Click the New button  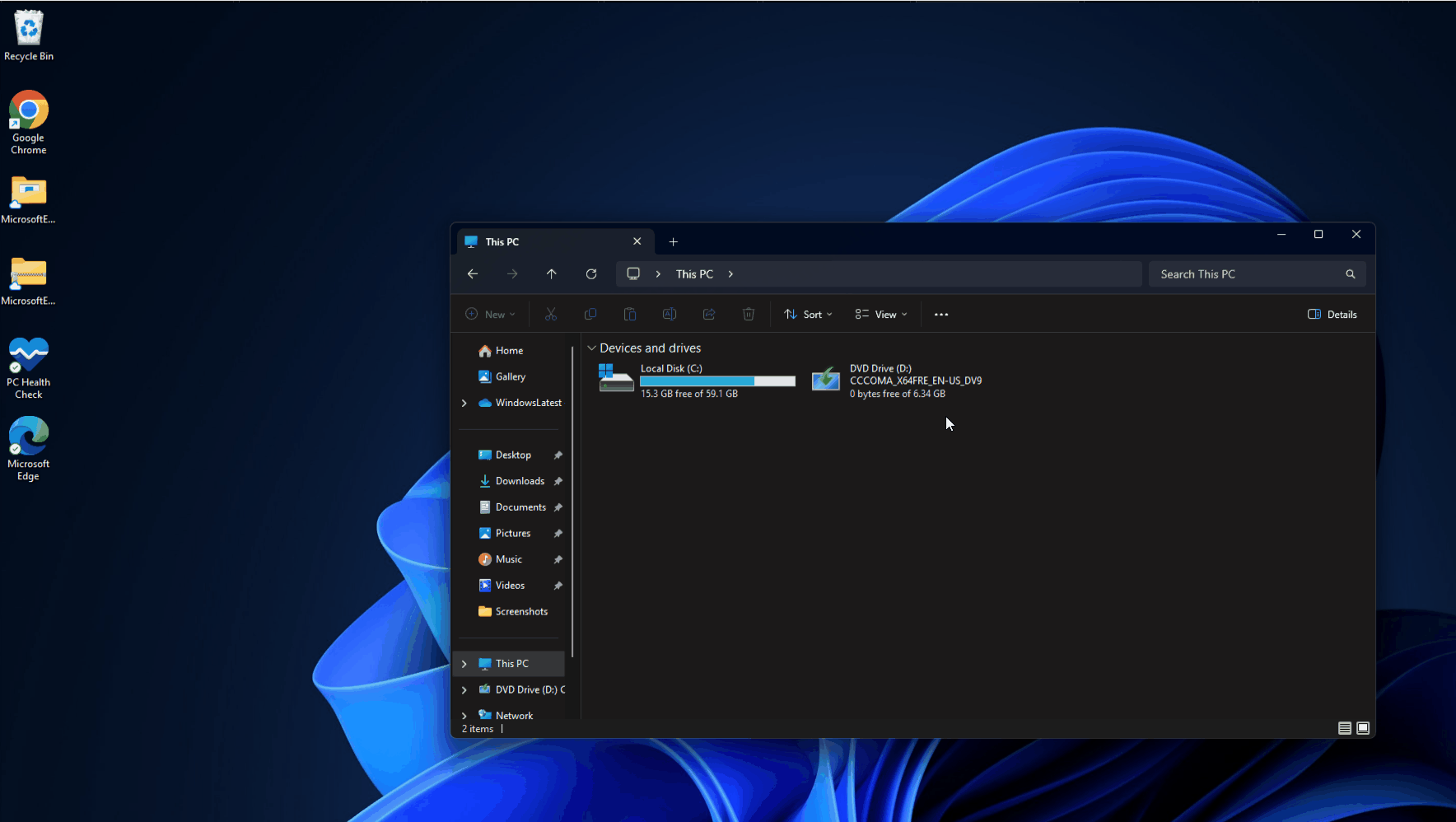click(x=491, y=314)
